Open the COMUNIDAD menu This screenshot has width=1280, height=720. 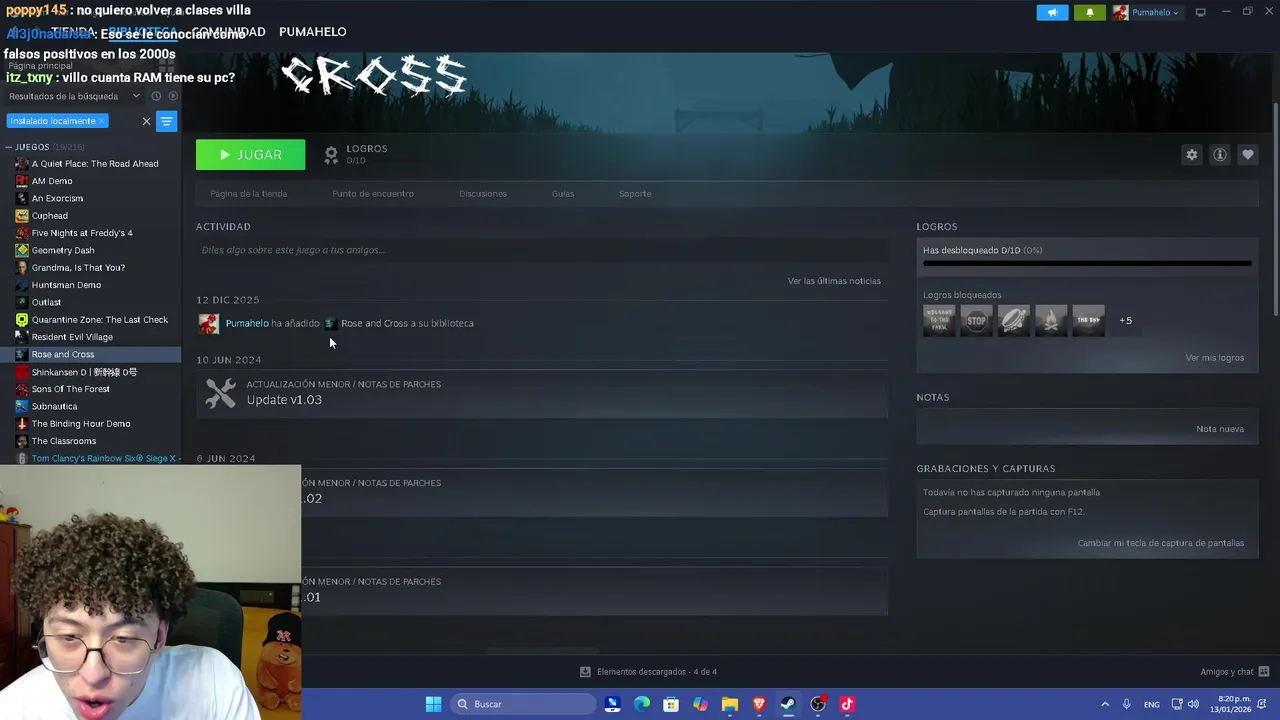229,32
